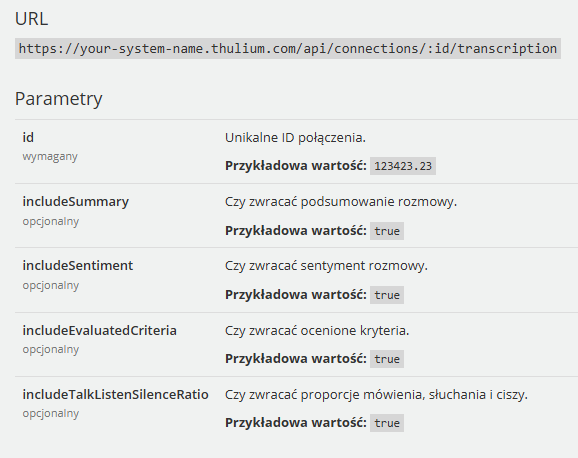Click the true value for includeEvaluatedCriteria
Image resolution: width=578 pixels, height=458 pixels.
387,359
